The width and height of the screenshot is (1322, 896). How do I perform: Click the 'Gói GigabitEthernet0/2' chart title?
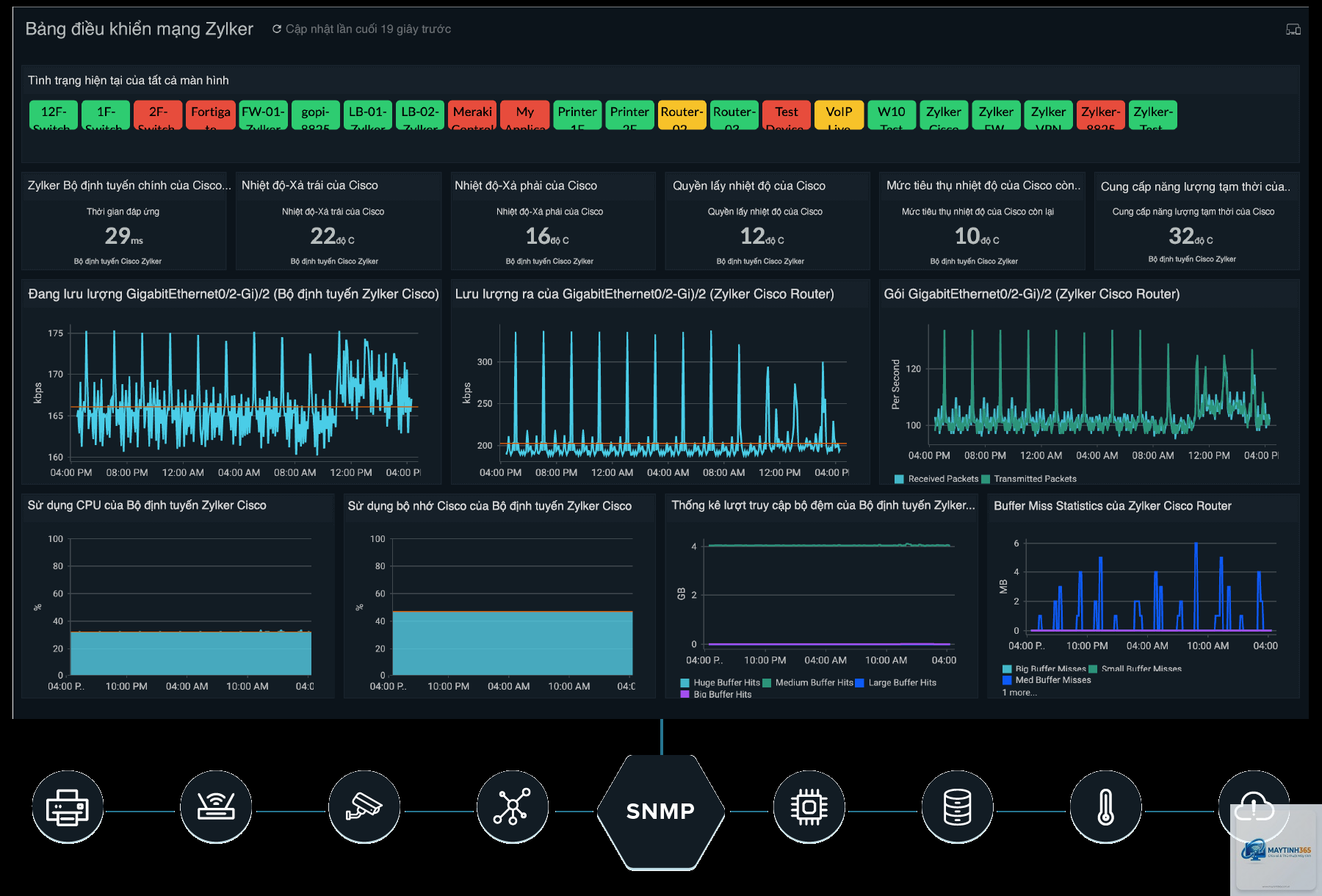1032,294
